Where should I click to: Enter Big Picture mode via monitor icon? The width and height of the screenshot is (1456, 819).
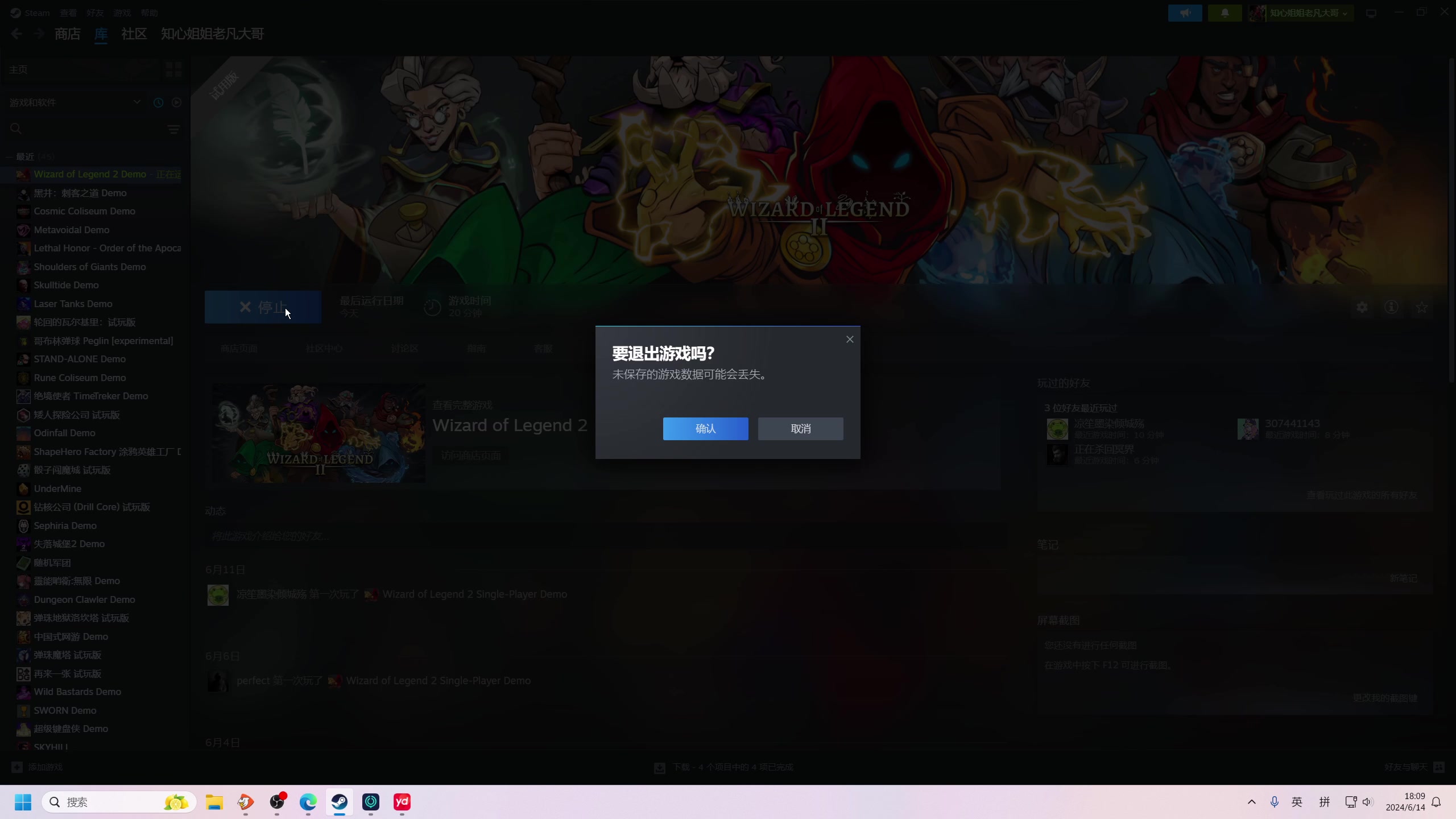(x=1371, y=13)
